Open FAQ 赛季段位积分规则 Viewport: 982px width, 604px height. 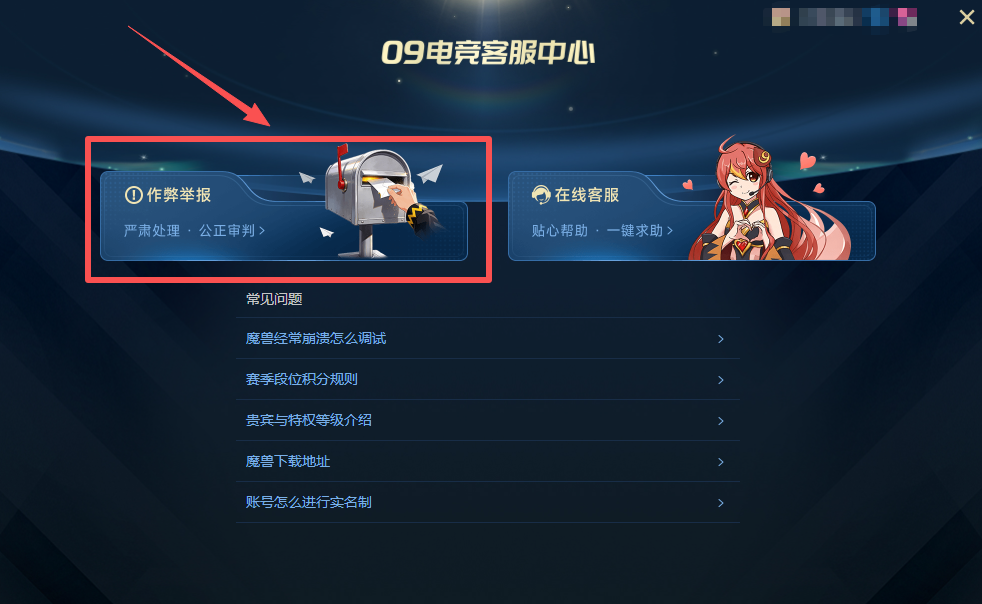pyautogui.click(x=488, y=379)
